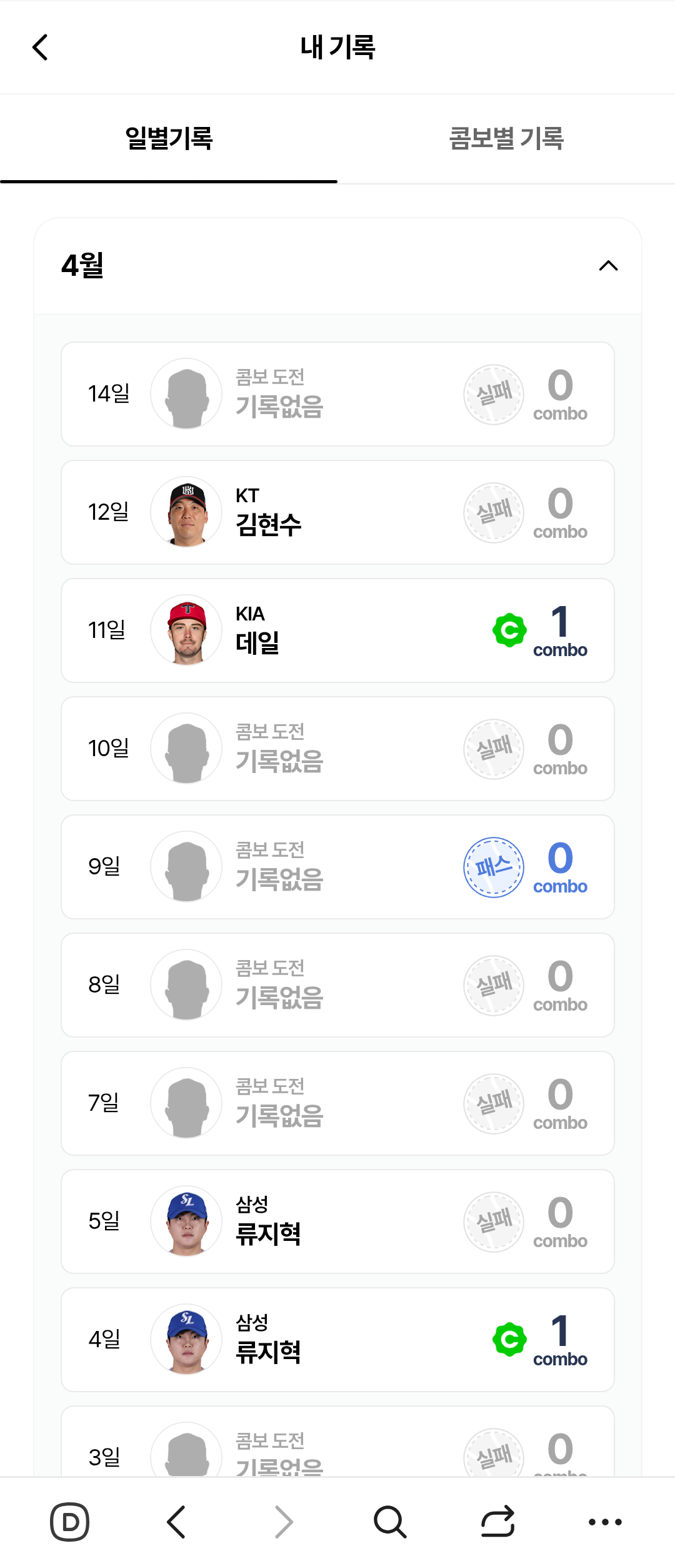Tap the back arrow in the header
This screenshot has height=1568, width=675.
pyautogui.click(x=41, y=48)
